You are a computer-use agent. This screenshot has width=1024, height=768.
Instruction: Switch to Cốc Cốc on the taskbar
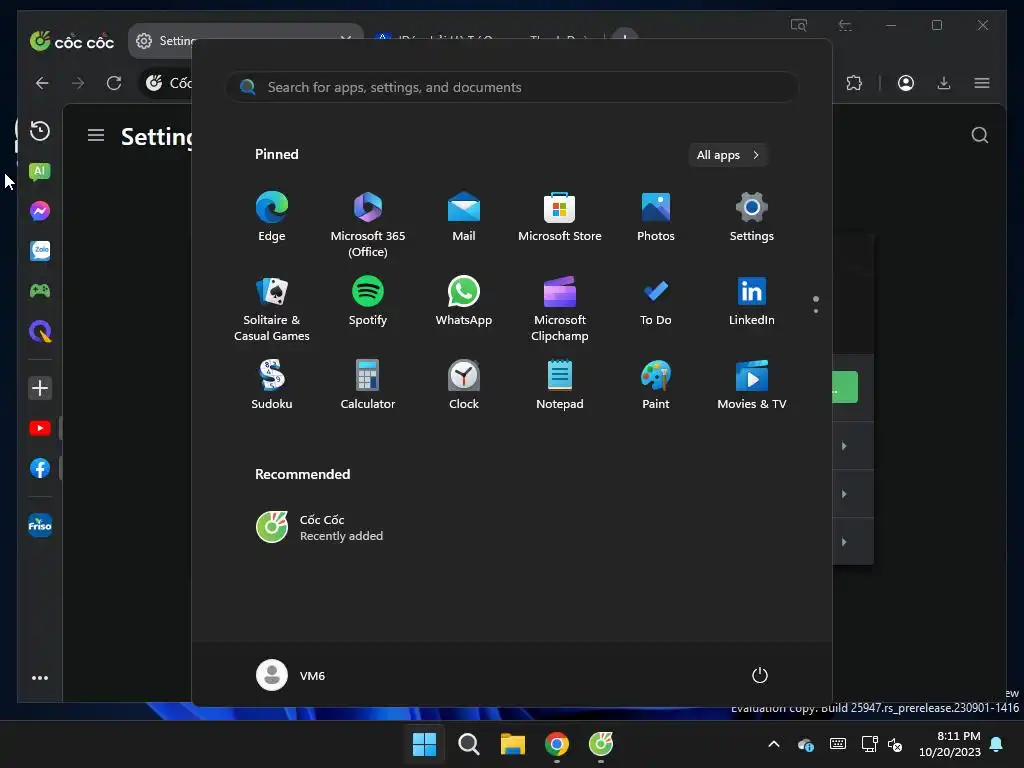(601, 744)
